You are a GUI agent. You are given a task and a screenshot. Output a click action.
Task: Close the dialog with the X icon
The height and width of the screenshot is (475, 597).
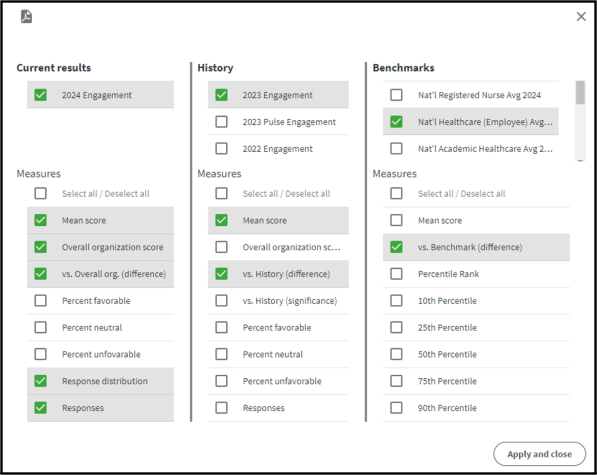tap(581, 16)
